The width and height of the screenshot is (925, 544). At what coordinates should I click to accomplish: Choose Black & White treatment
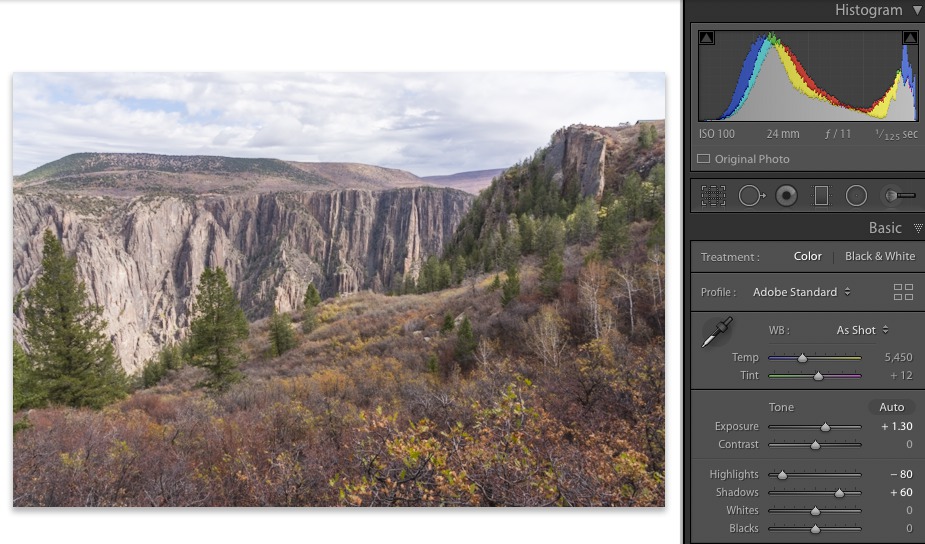880,256
